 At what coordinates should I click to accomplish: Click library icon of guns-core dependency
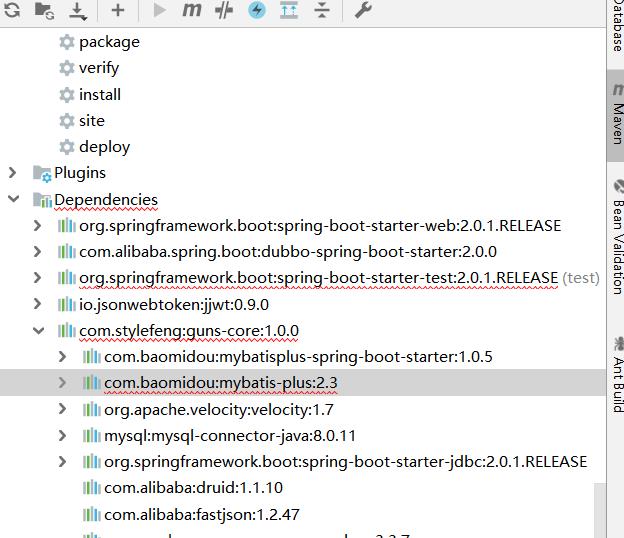pyautogui.click(x=66, y=331)
